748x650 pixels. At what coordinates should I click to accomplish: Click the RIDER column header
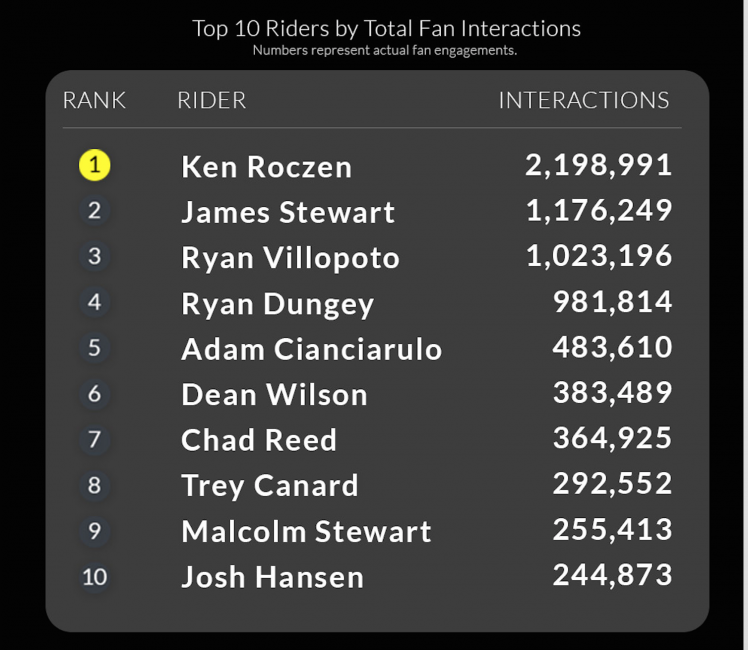[211, 101]
